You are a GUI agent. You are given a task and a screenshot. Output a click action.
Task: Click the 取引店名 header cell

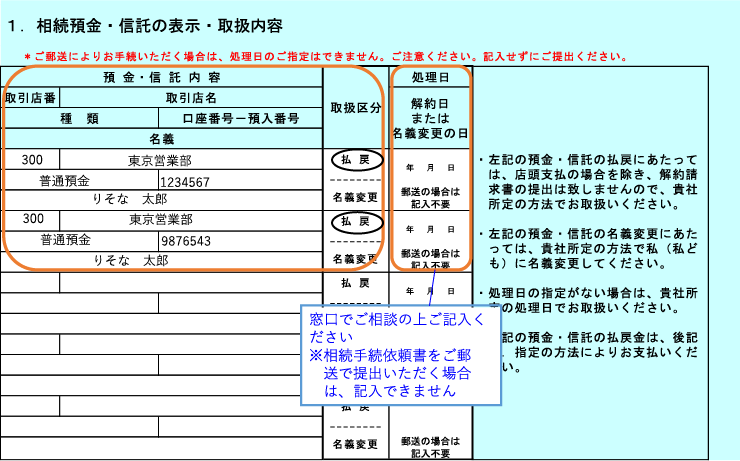tap(190, 98)
